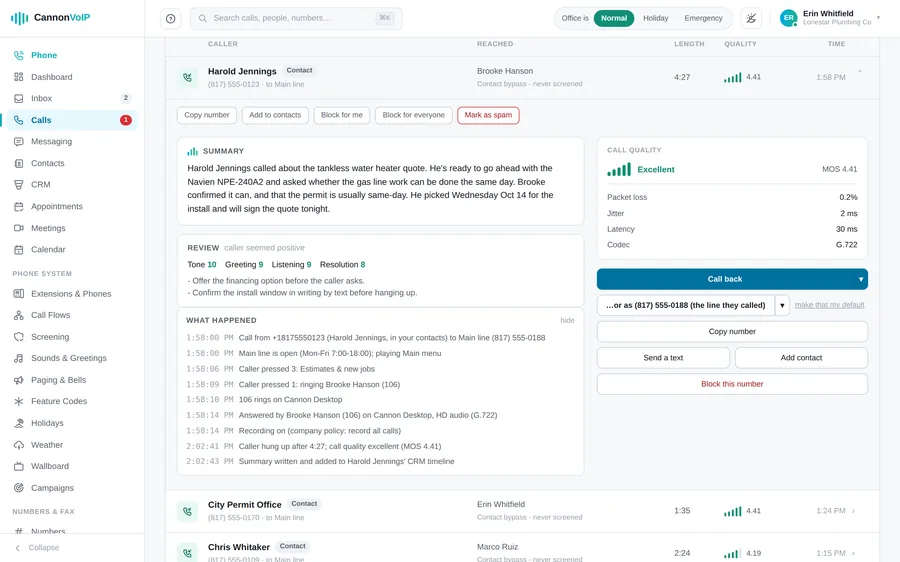The image size is (900, 562).
Task: Expand the City Permit Office call row
Action: point(854,511)
